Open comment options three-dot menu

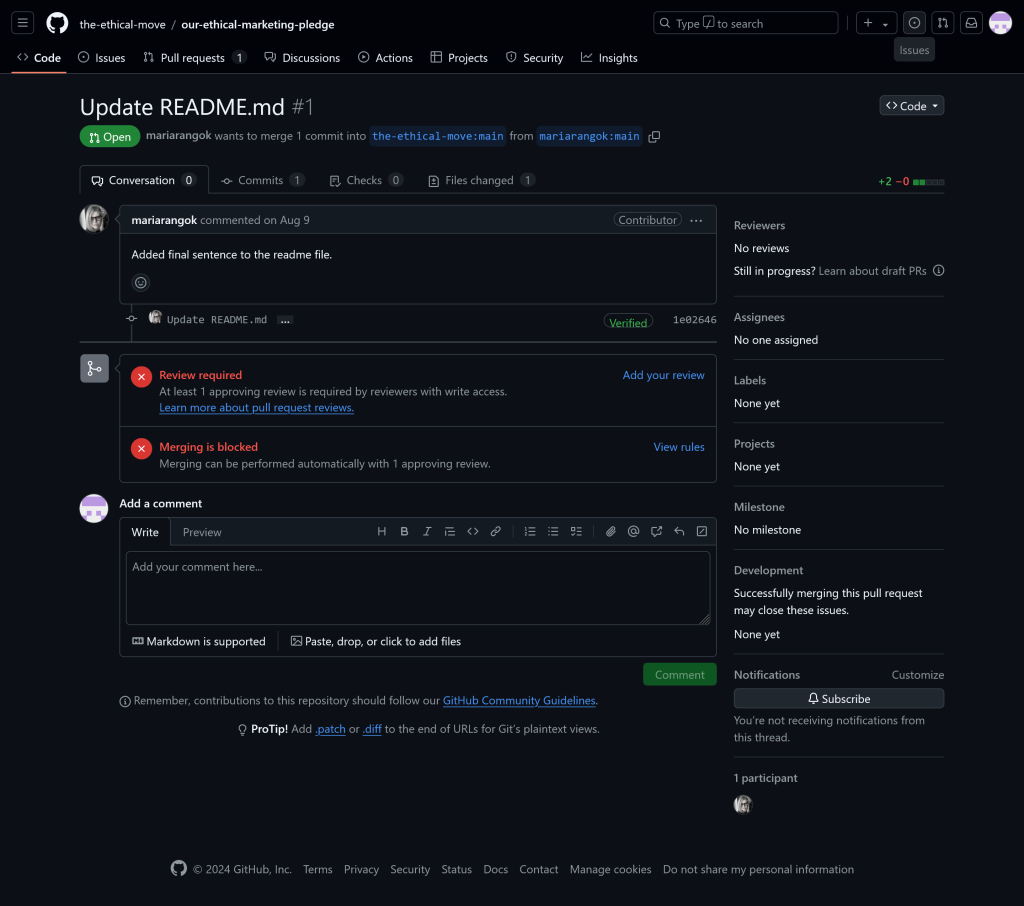click(x=696, y=220)
